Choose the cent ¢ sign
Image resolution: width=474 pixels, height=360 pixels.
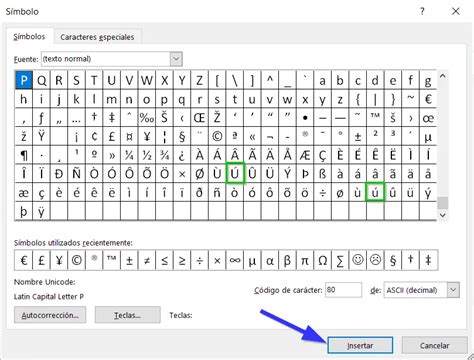point(94,136)
